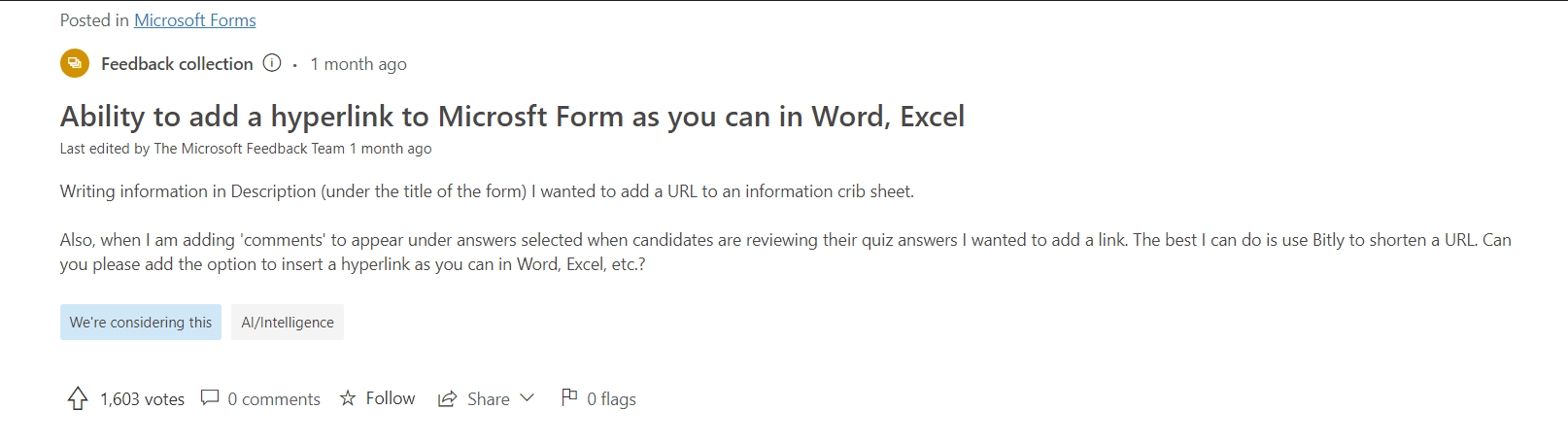
Task: Click the 1 month ago timestamp
Action: (x=358, y=64)
